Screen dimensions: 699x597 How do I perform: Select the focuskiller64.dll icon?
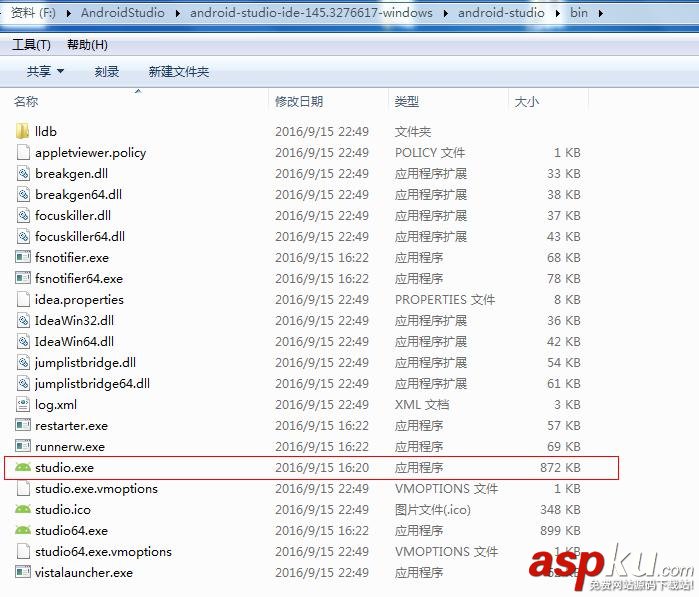23,236
